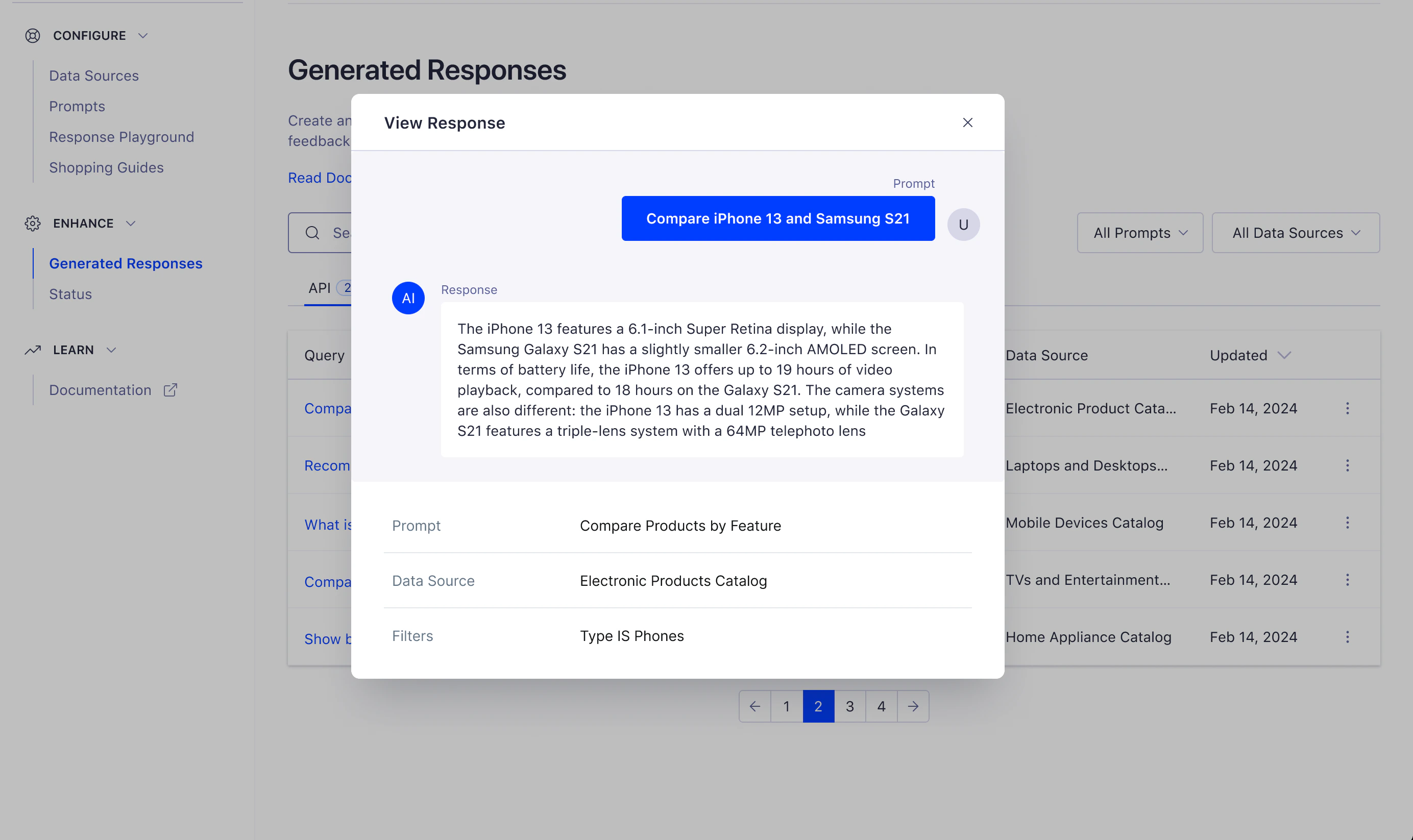
Task: Collapse the Enhance section chevron
Action: point(131,224)
